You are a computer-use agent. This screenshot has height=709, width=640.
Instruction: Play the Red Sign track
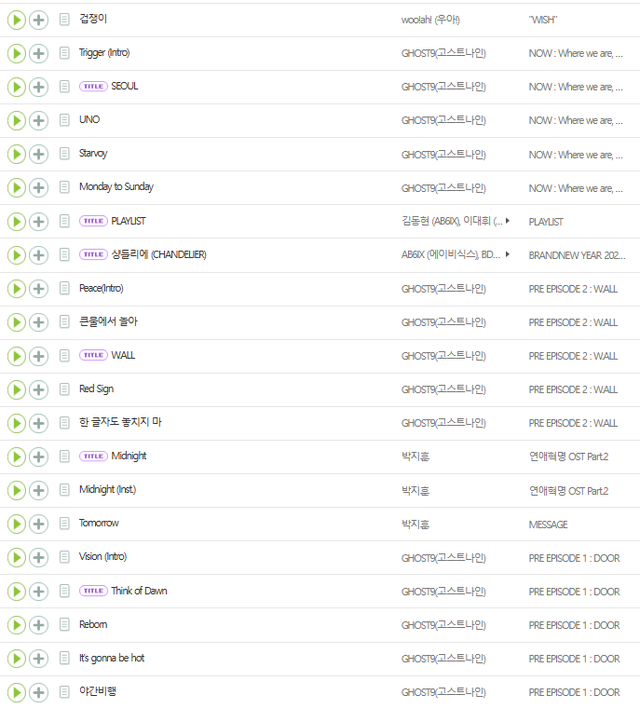pyautogui.click(x=16, y=389)
